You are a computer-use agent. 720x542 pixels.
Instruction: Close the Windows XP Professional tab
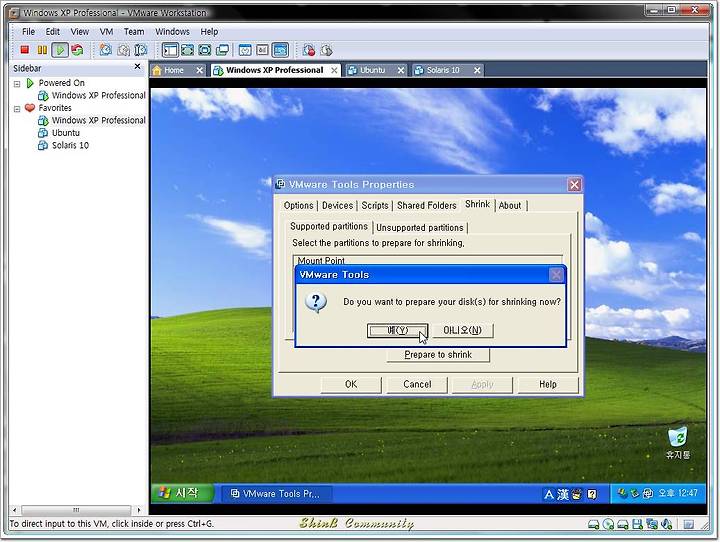334,70
